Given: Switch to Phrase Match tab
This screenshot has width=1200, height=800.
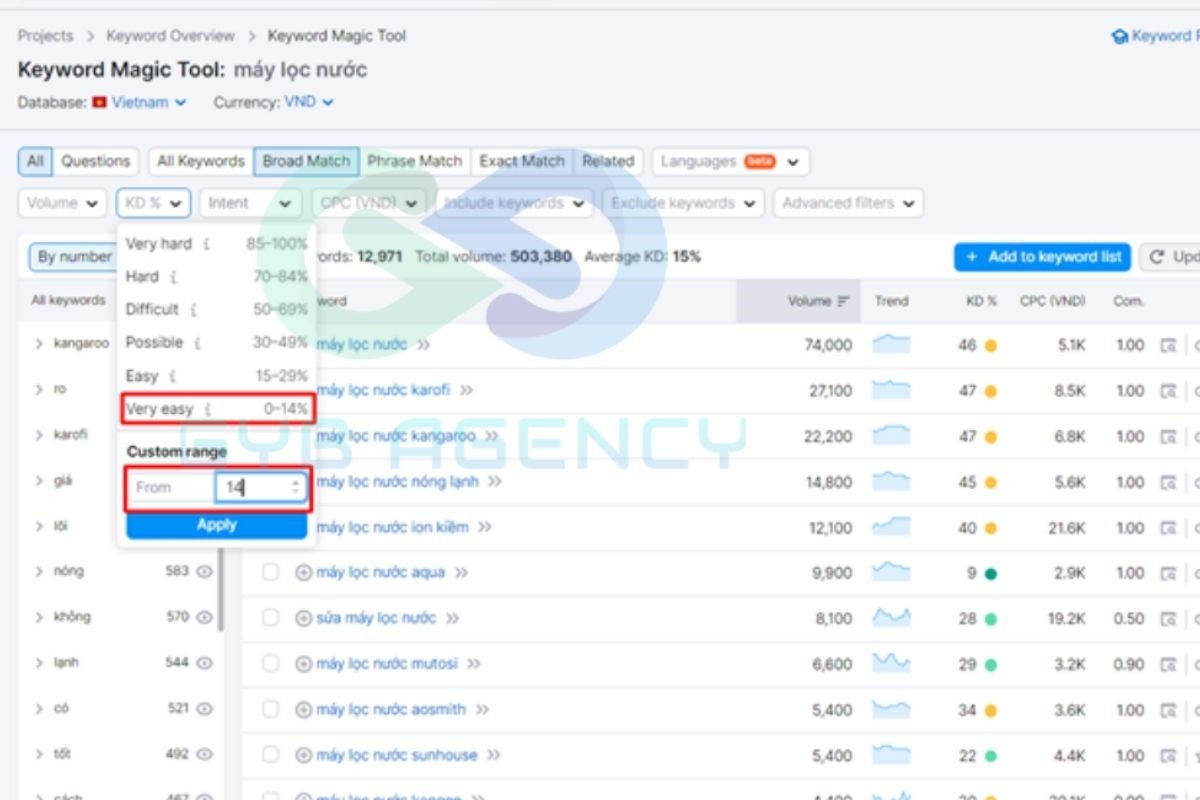Looking at the screenshot, I should (415, 161).
